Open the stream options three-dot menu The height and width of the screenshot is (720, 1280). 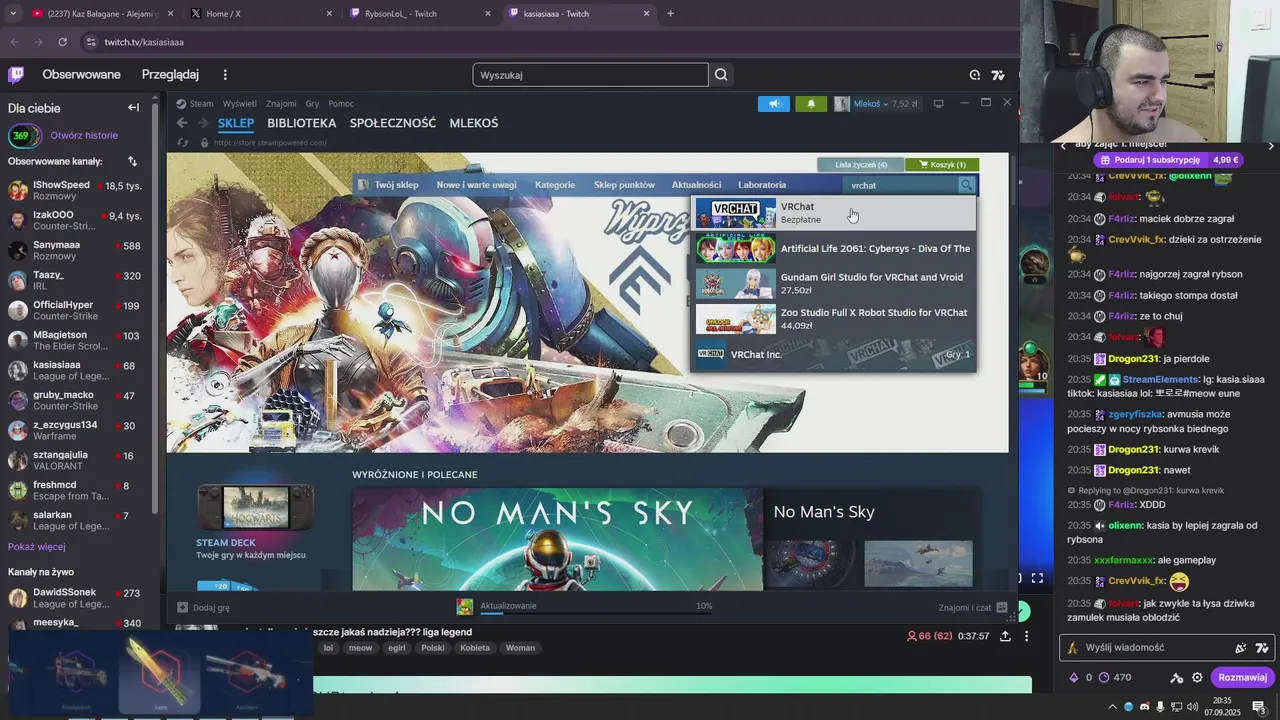coord(1026,636)
